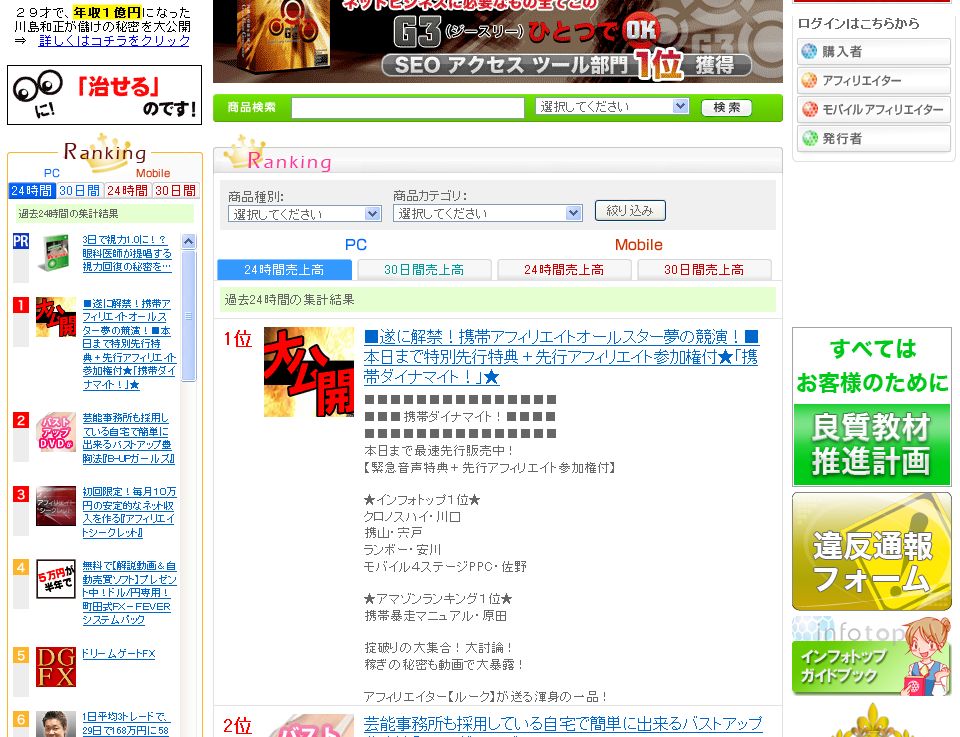Open the DGFX logo thumbnail
Viewport: 960px width, 737px height.
56,667
